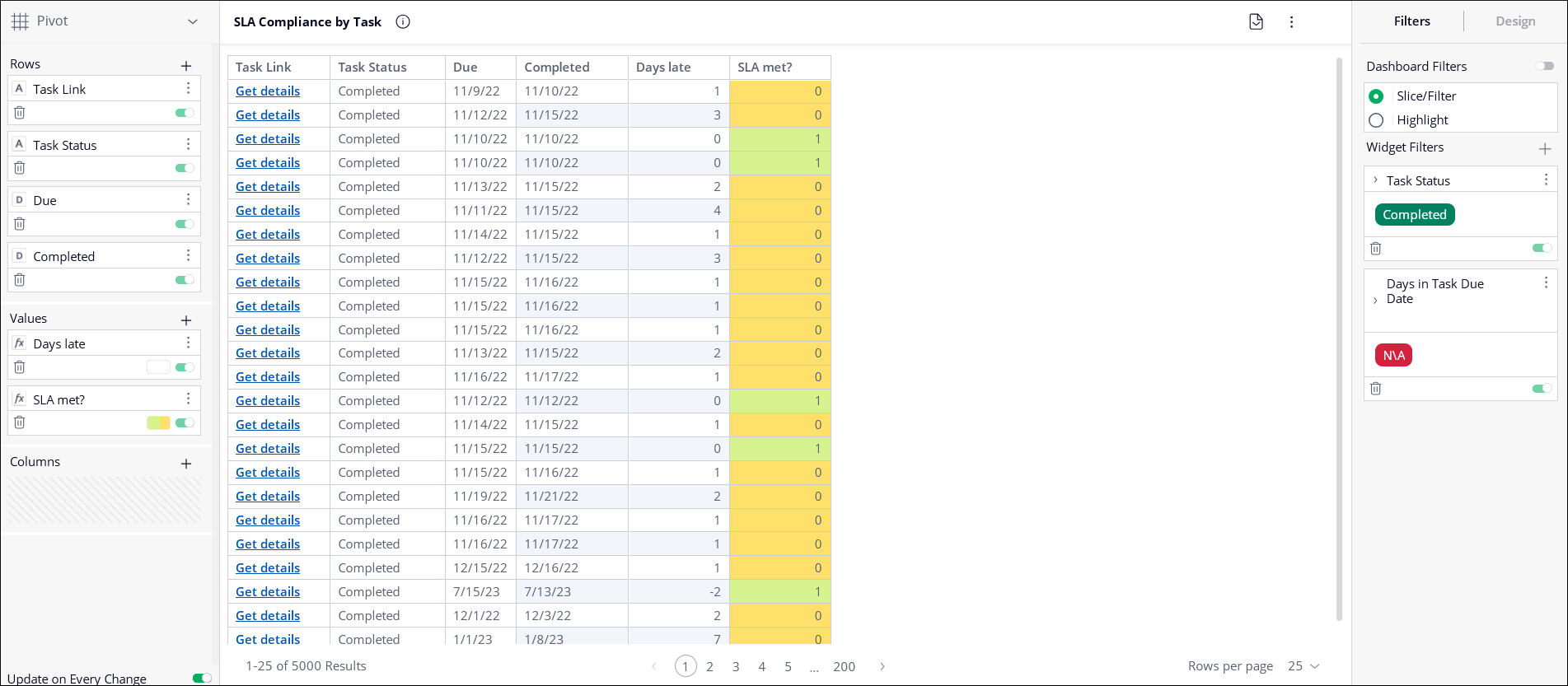Open the widget more options menu
Screen dimensions: 1568x686
(1291, 22)
